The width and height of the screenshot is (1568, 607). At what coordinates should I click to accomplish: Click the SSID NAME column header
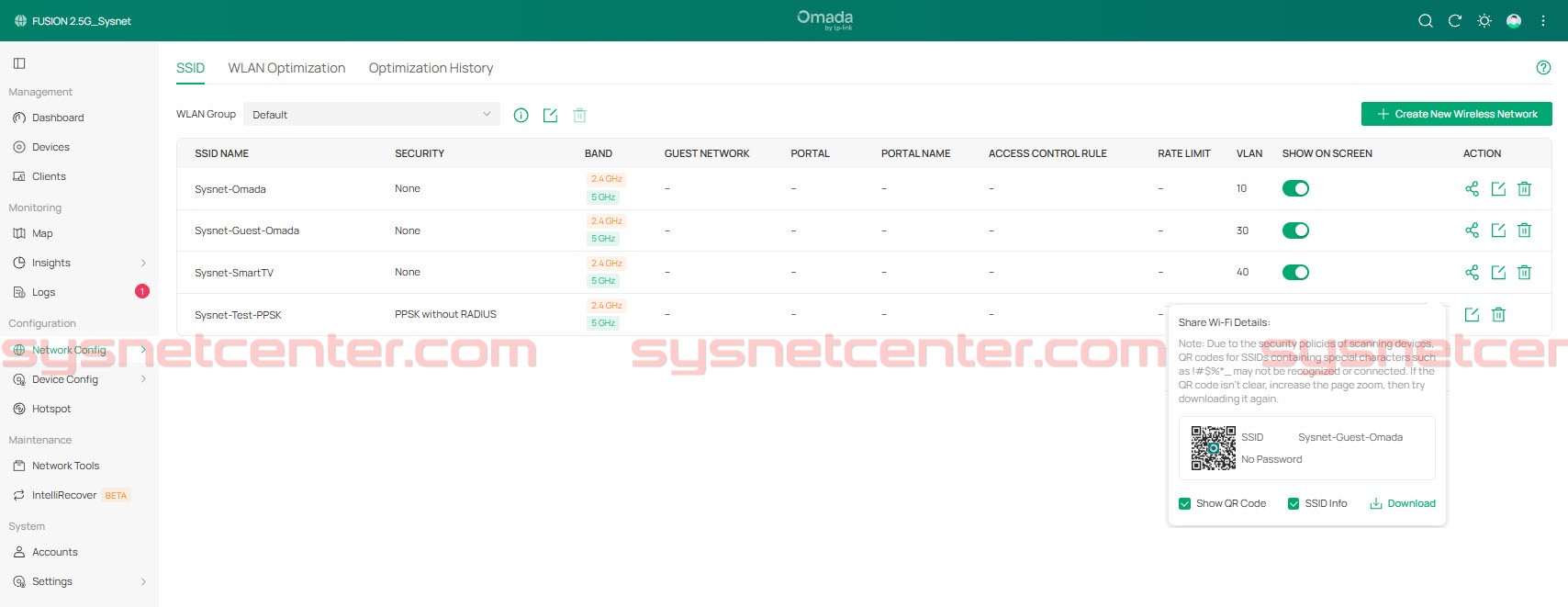coord(221,153)
